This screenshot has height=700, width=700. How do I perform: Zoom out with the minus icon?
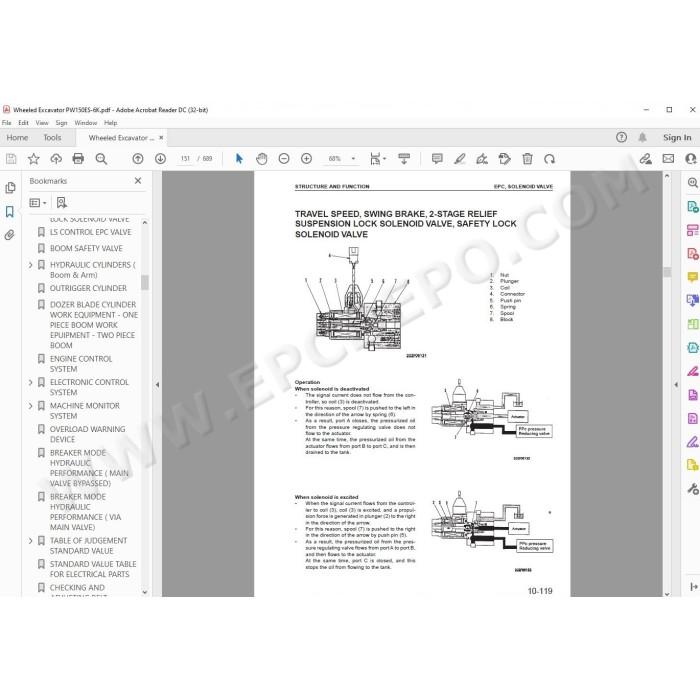[284, 158]
